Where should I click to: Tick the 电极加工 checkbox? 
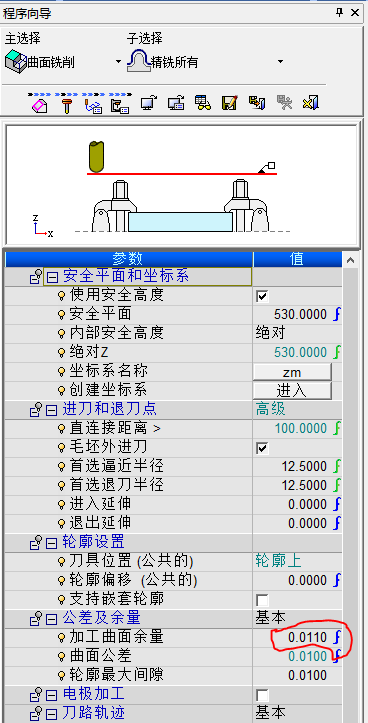[x=262, y=695]
